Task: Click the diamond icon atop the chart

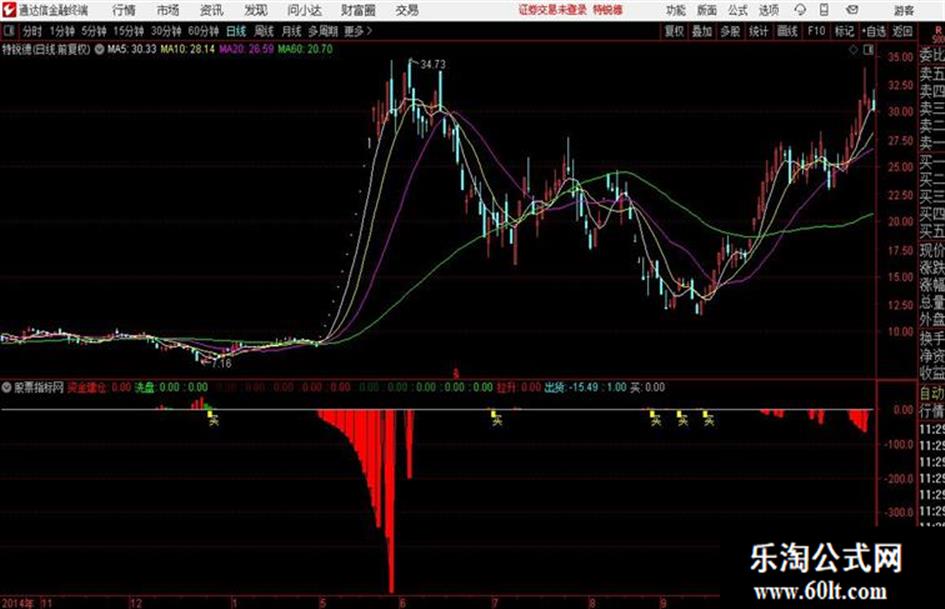Action: click(x=853, y=50)
